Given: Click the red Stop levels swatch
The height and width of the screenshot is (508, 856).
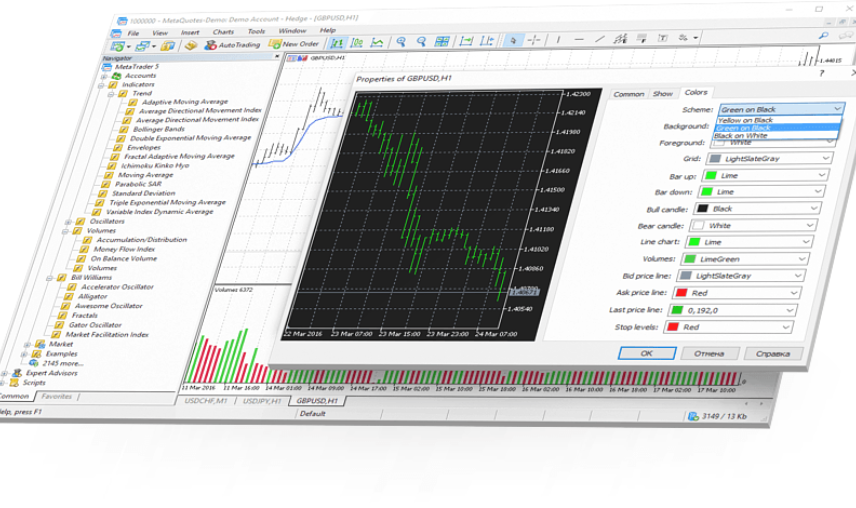Looking at the screenshot, I should click(x=673, y=327).
